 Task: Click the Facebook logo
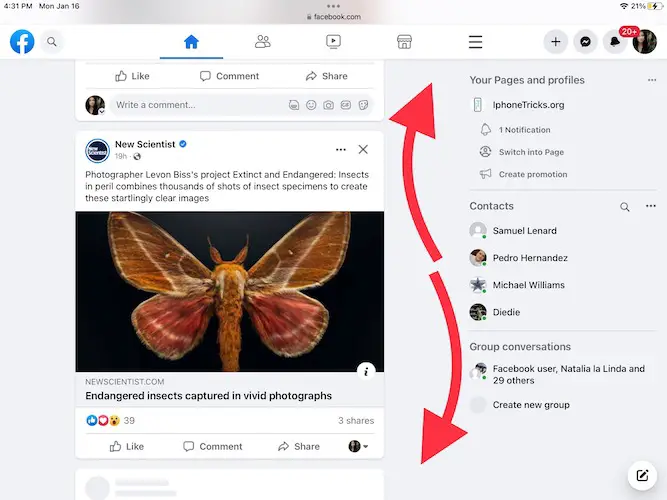(22, 42)
